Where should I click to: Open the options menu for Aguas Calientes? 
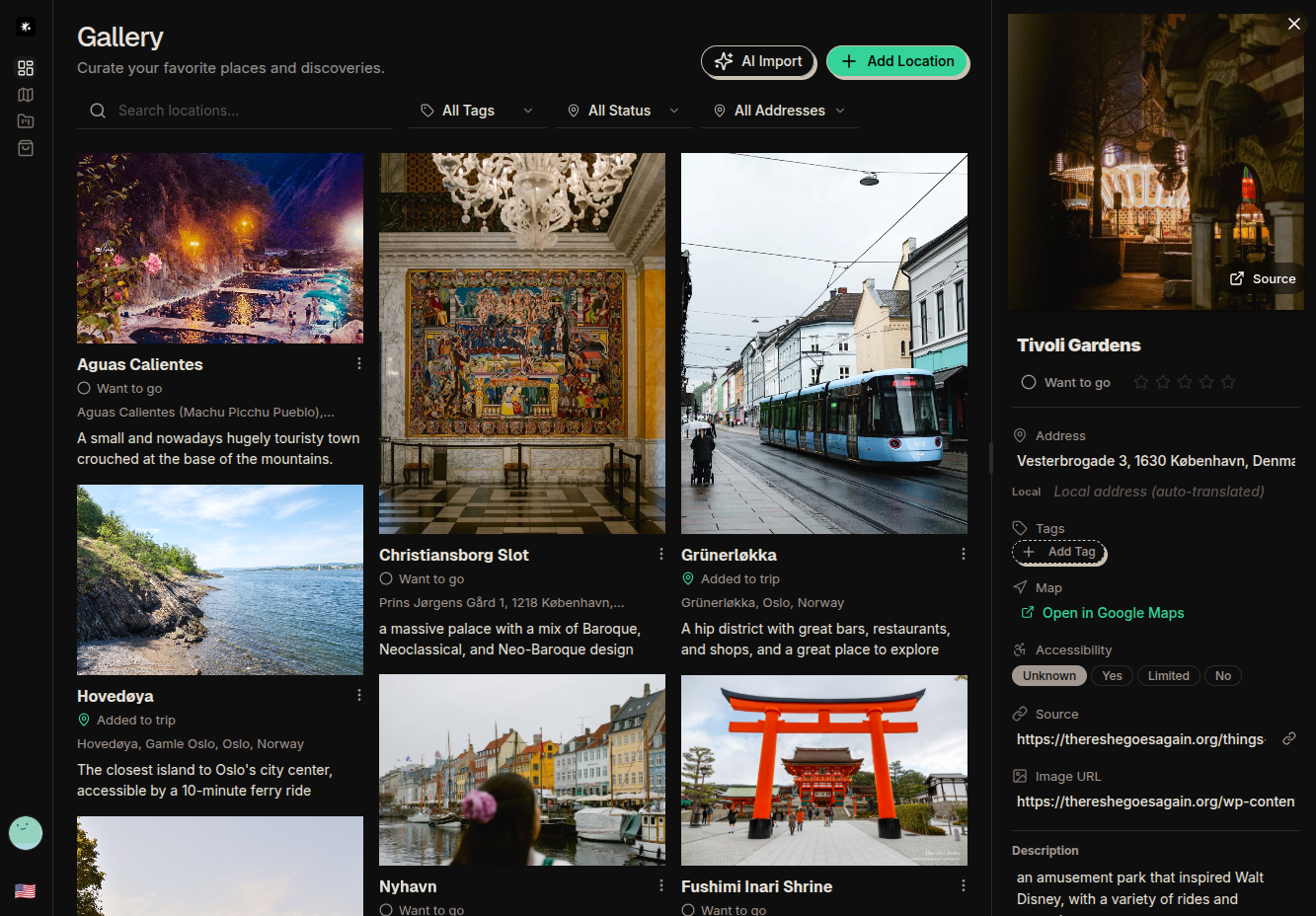(358, 363)
